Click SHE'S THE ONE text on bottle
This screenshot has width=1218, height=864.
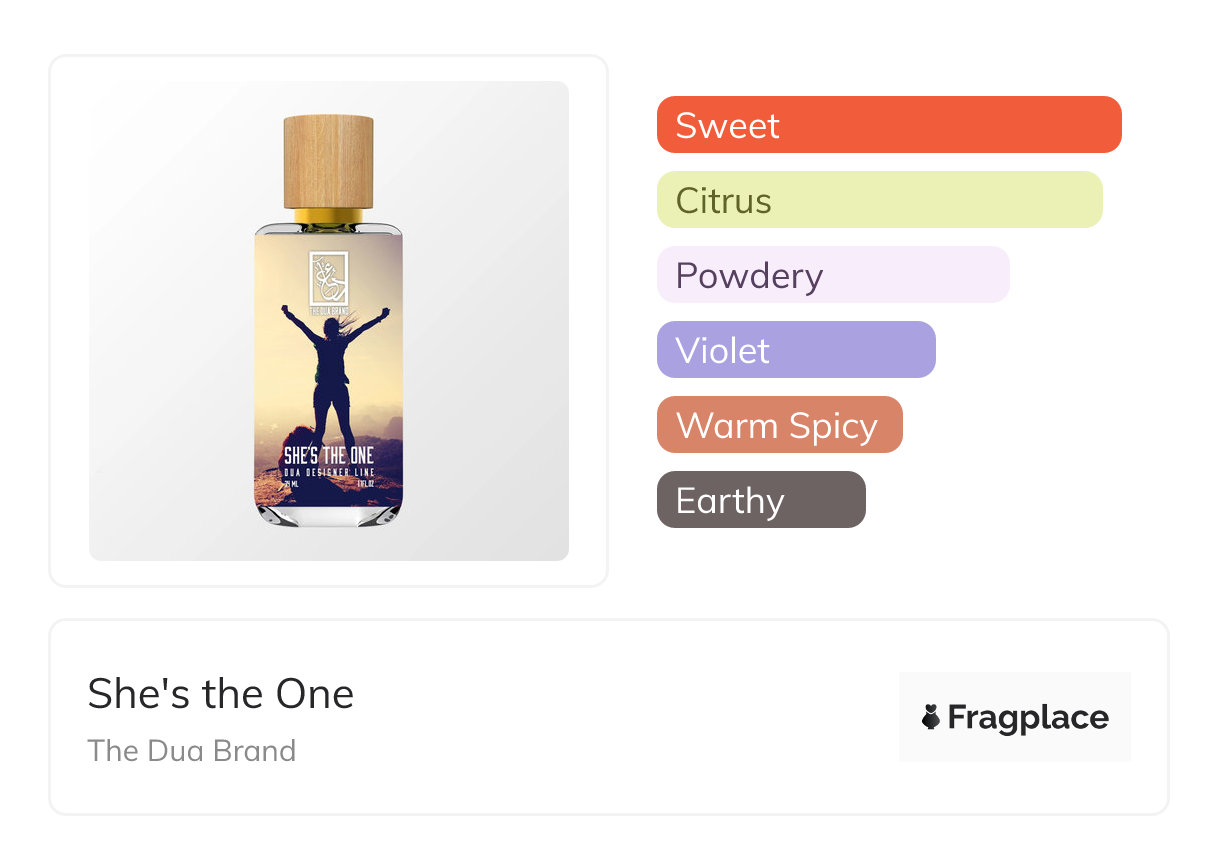(329, 457)
